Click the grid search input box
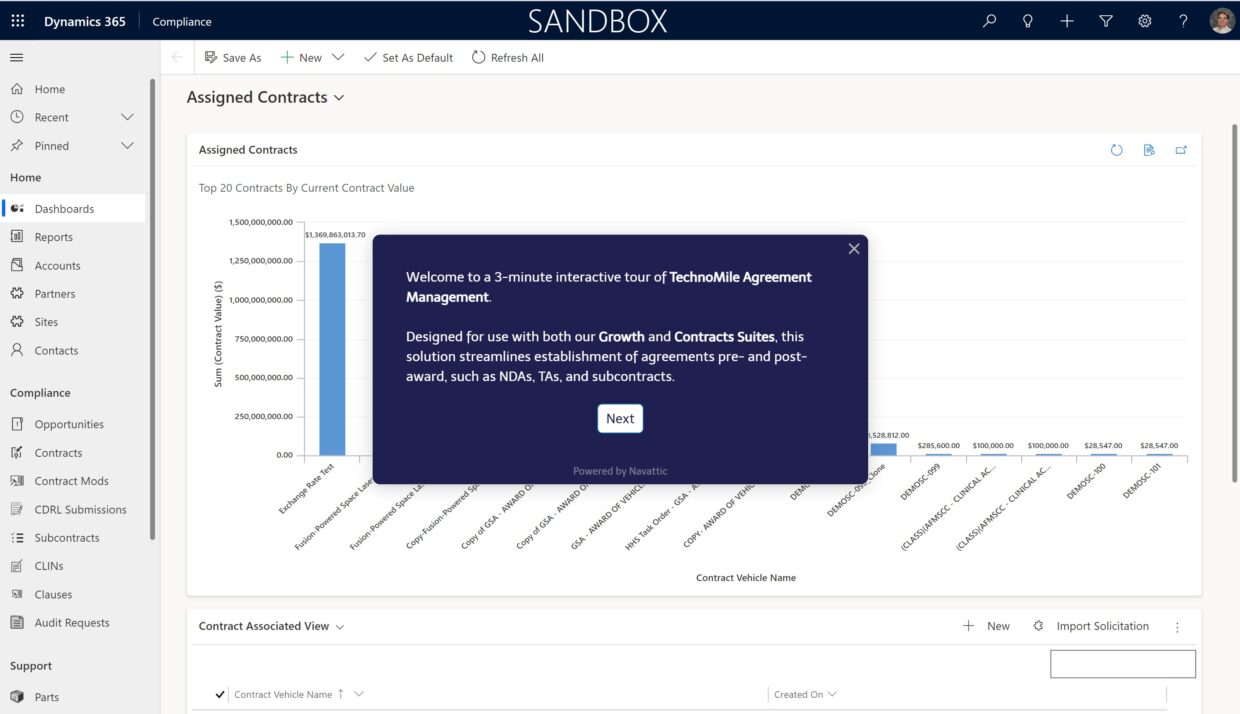Image resolution: width=1240 pixels, height=714 pixels. pos(1122,664)
